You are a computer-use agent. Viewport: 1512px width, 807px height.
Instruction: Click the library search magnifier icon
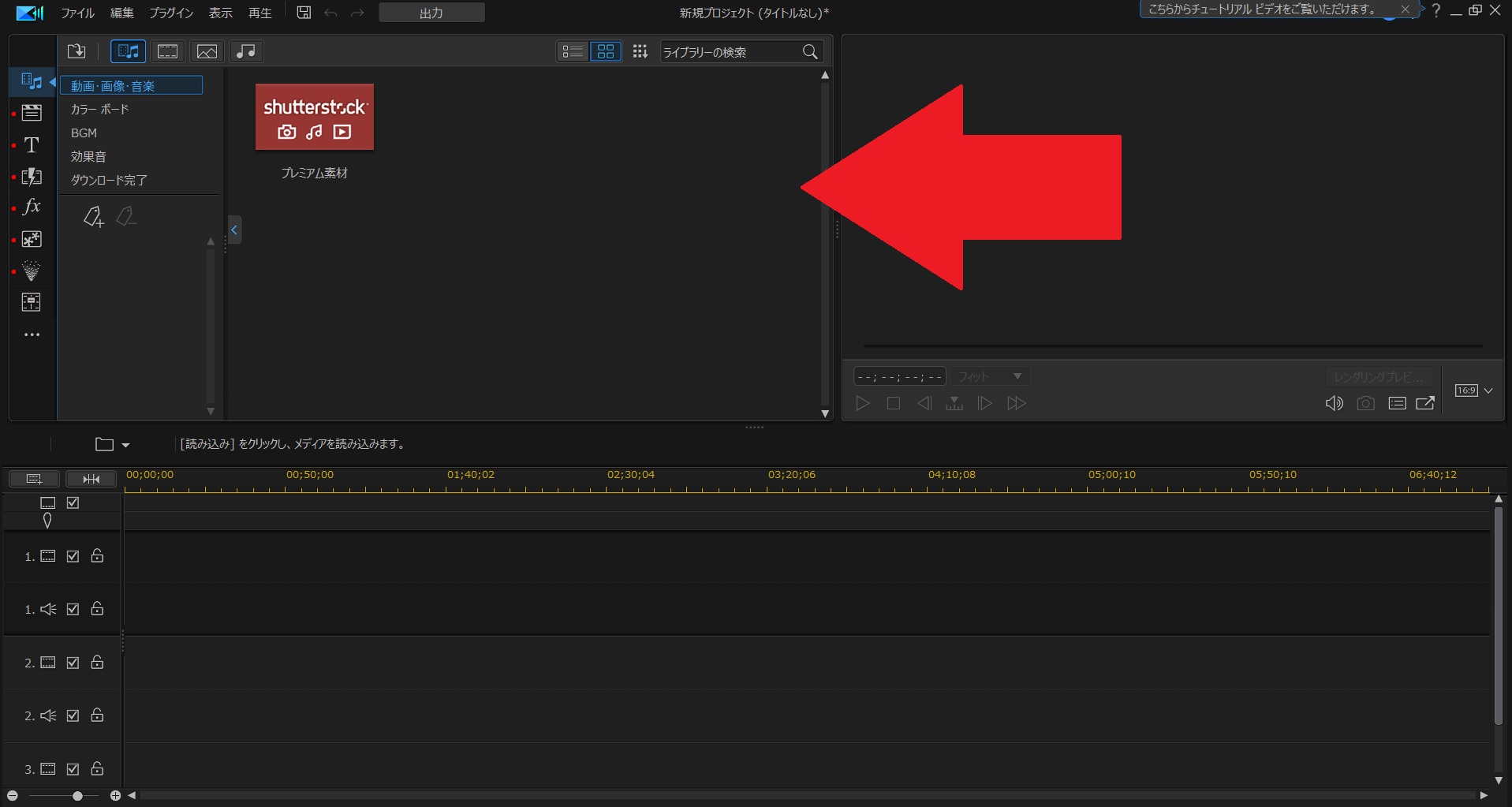pyautogui.click(x=810, y=52)
